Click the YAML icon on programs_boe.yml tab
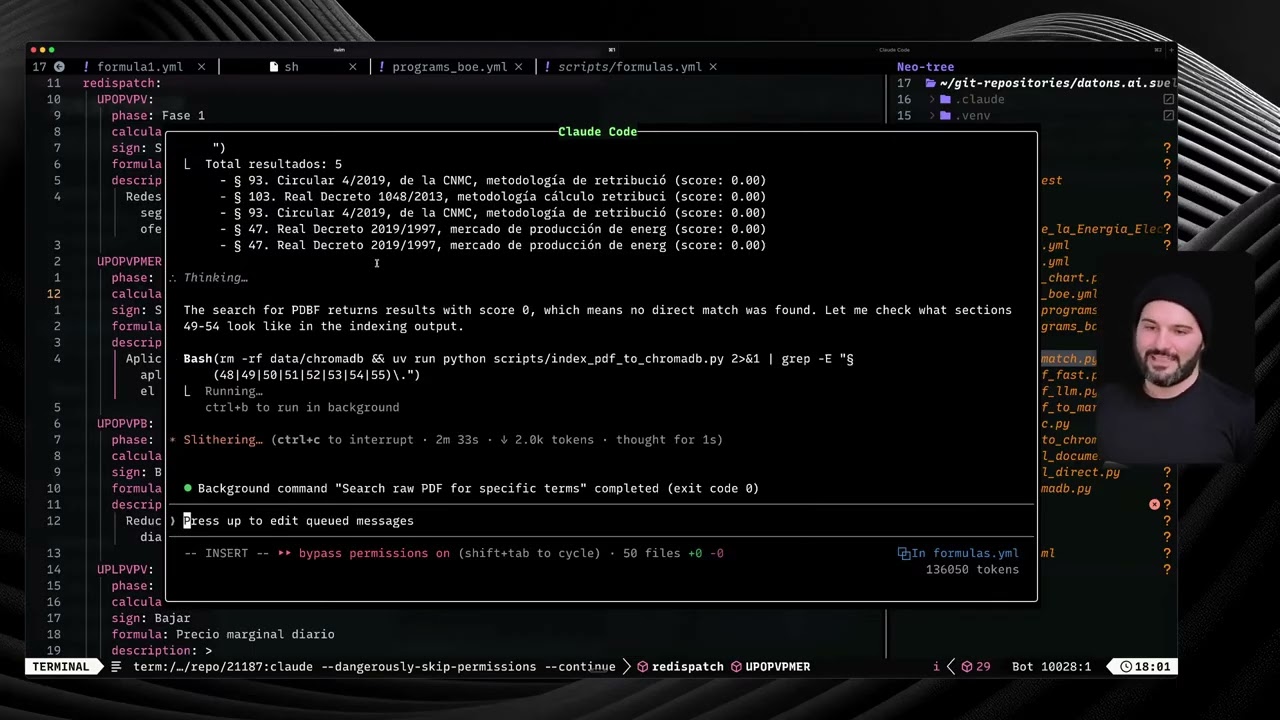This screenshot has width=1280, height=720. coord(381,67)
